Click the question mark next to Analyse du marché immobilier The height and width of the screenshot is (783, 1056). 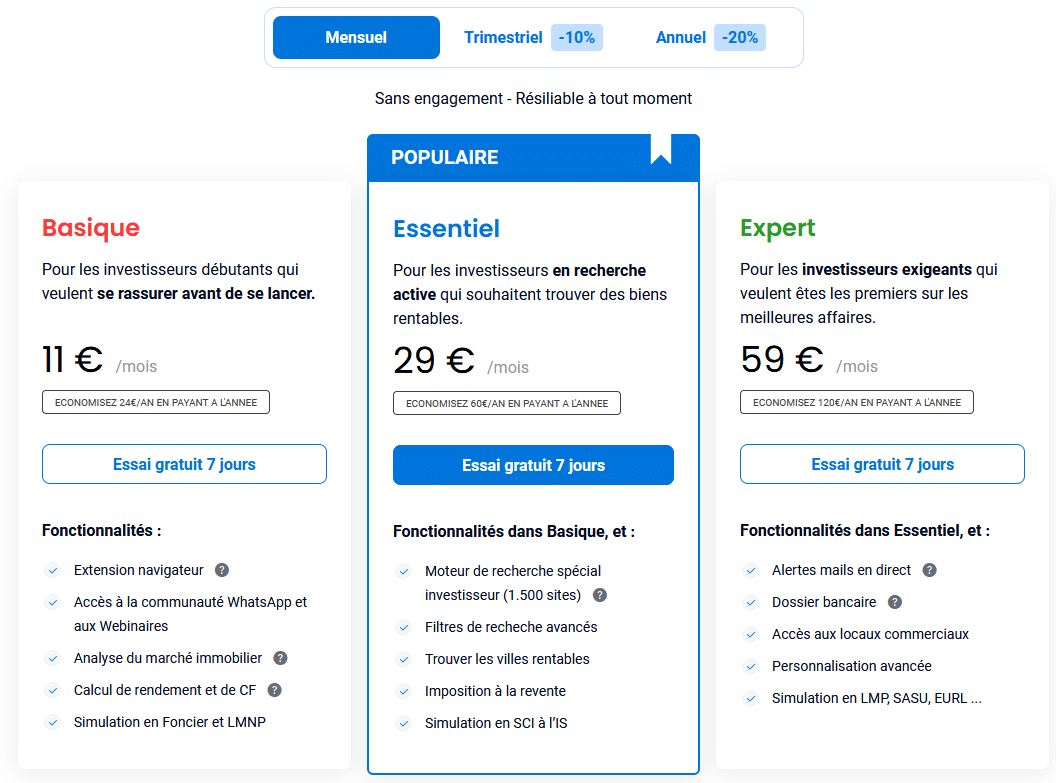point(280,658)
